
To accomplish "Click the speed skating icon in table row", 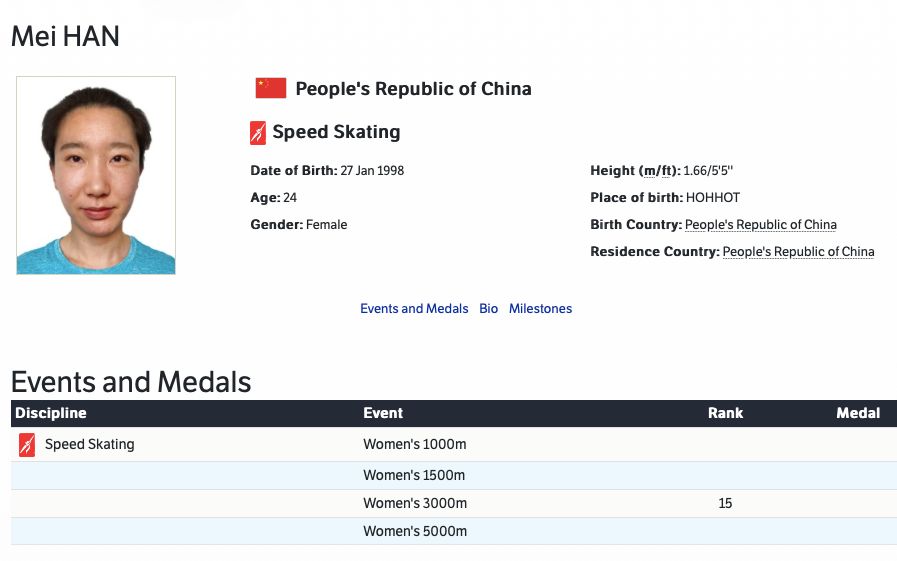I will [x=27, y=445].
